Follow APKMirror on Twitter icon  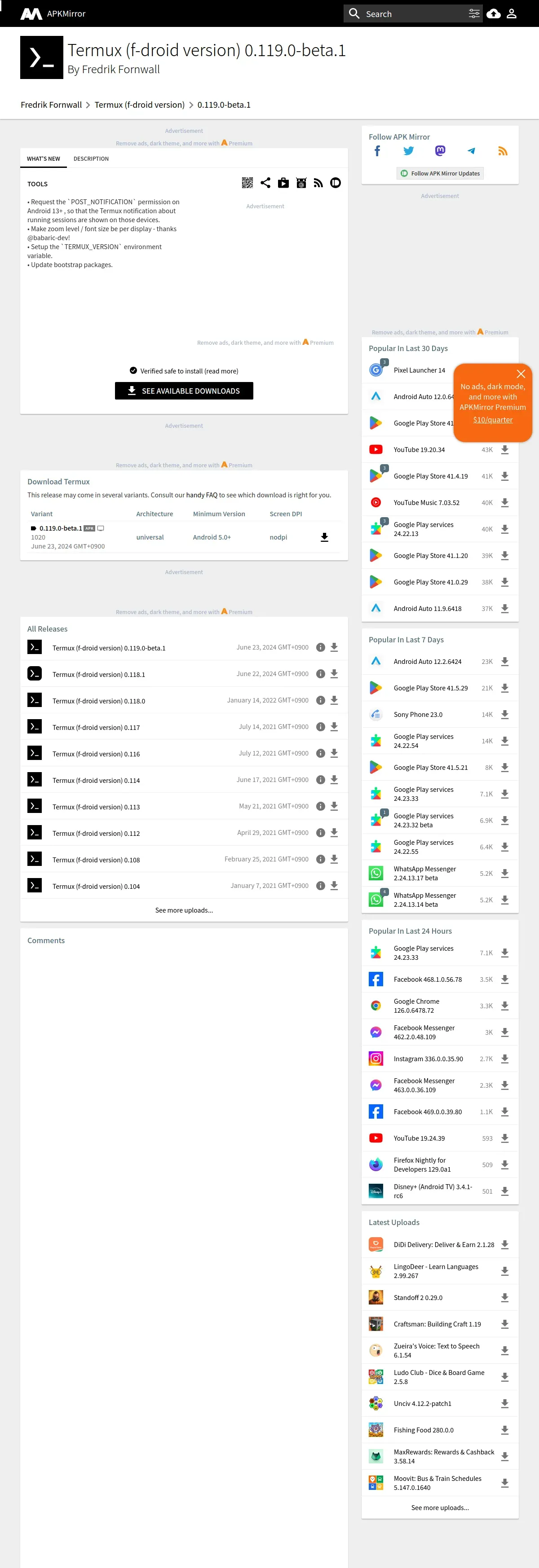click(x=409, y=151)
